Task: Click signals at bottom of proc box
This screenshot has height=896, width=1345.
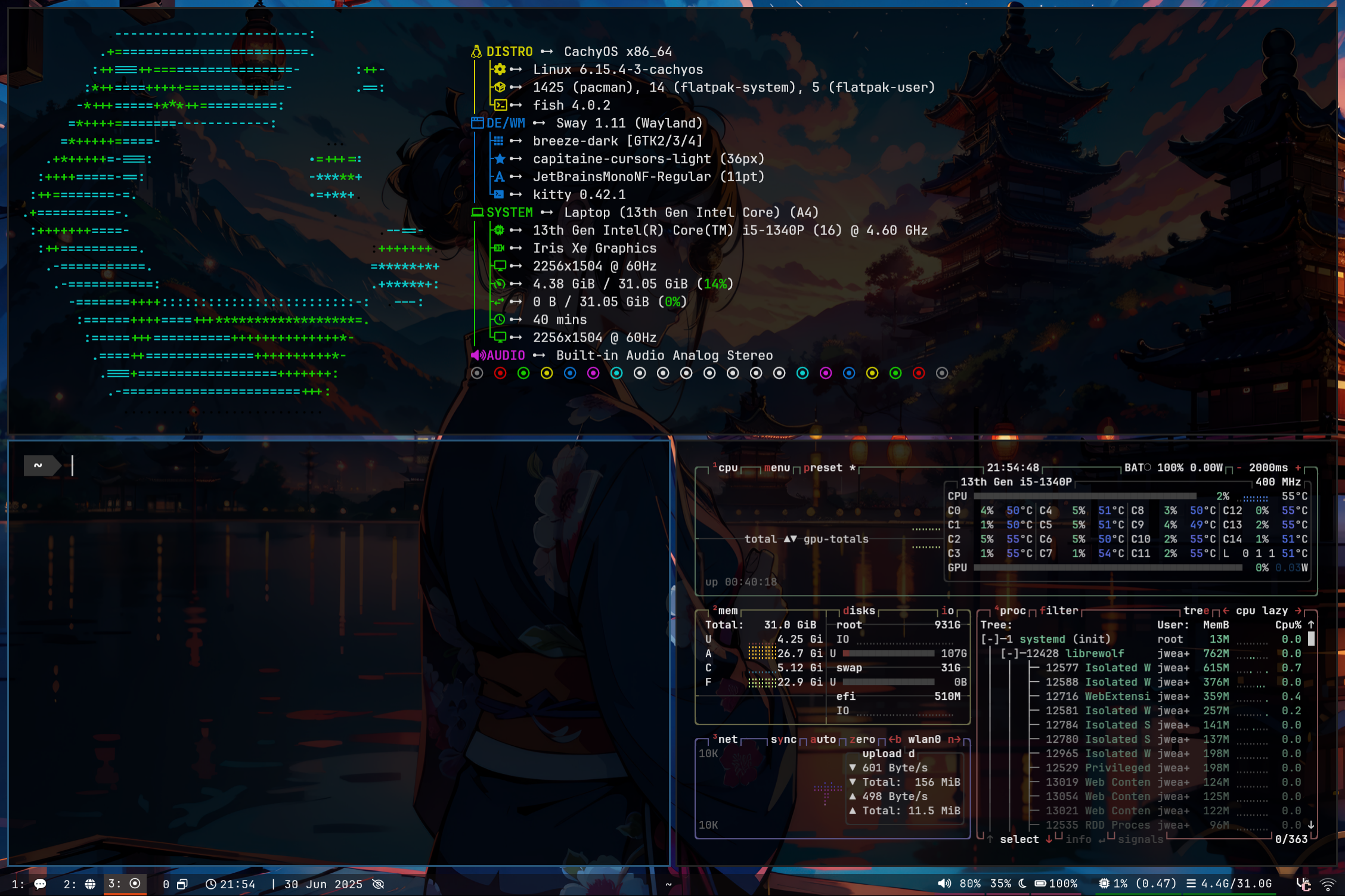Action: (x=1141, y=839)
